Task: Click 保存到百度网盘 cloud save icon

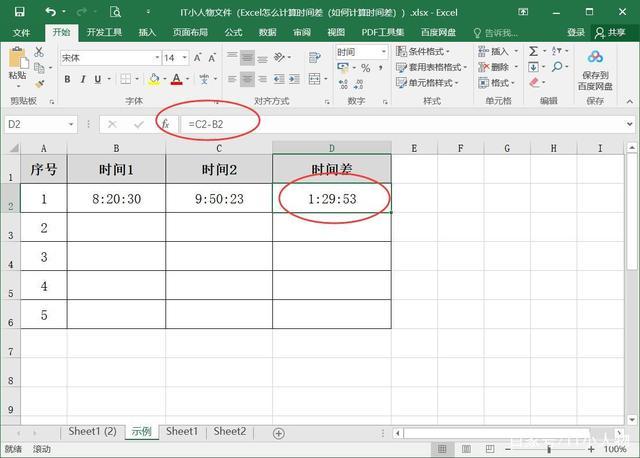Action: tap(595, 69)
